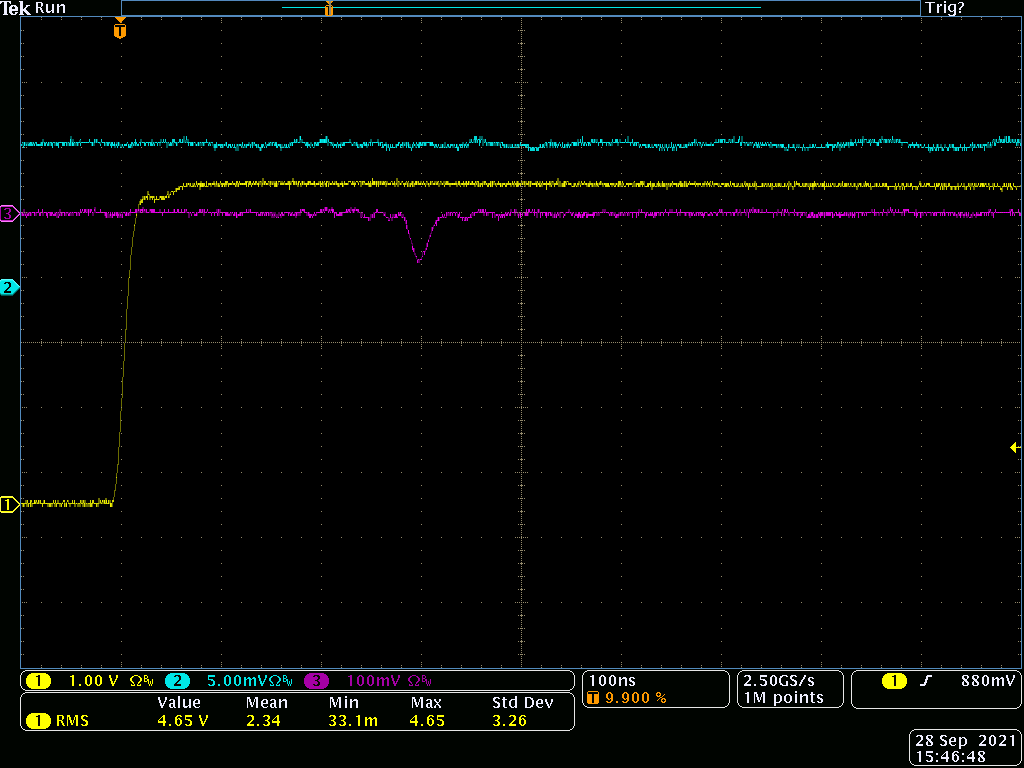This screenshot has width=1024, height=768.
Task: Click the 2.50GS/s sample rate readout
Action: [781, 681]
